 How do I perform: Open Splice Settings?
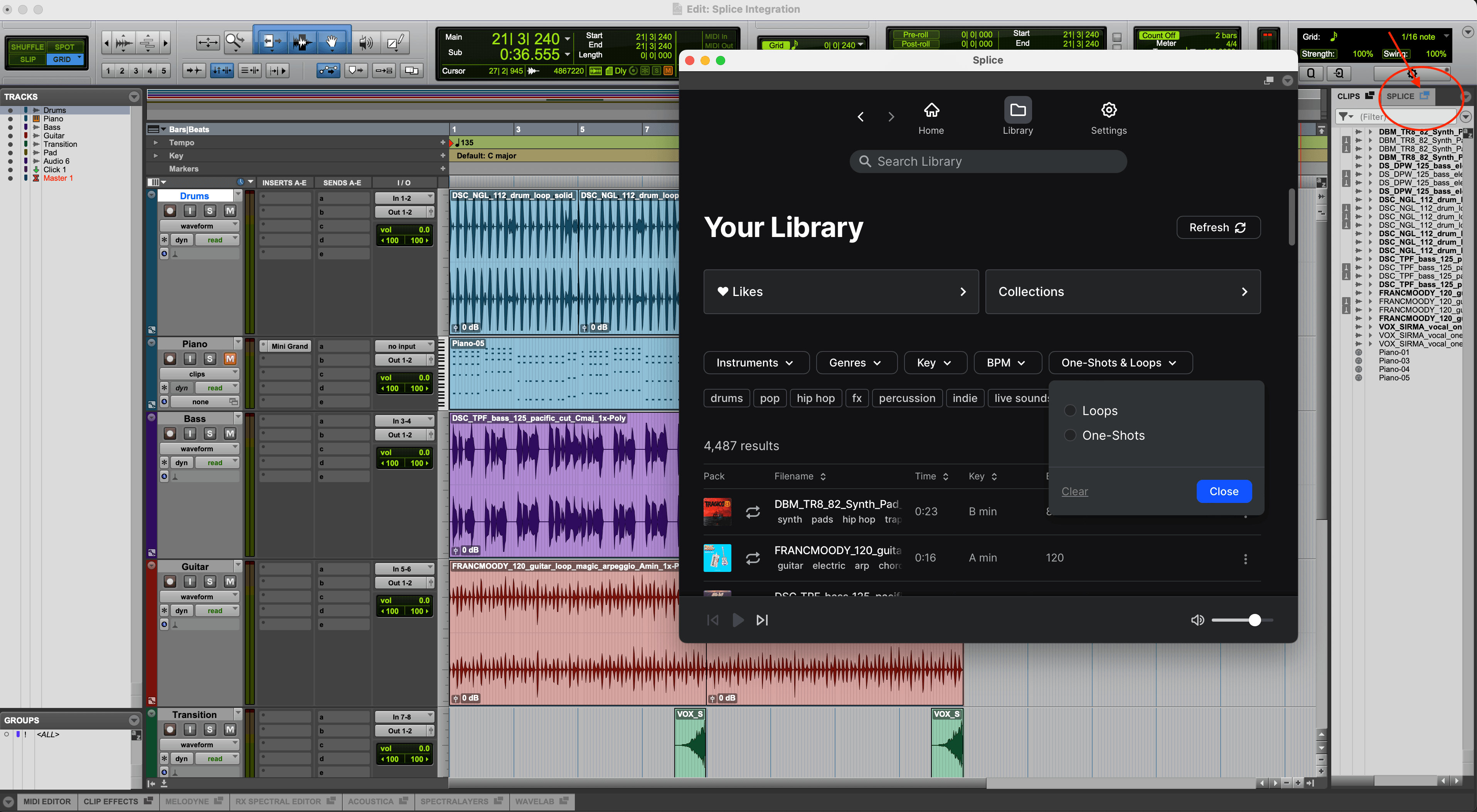point(1108,116)
